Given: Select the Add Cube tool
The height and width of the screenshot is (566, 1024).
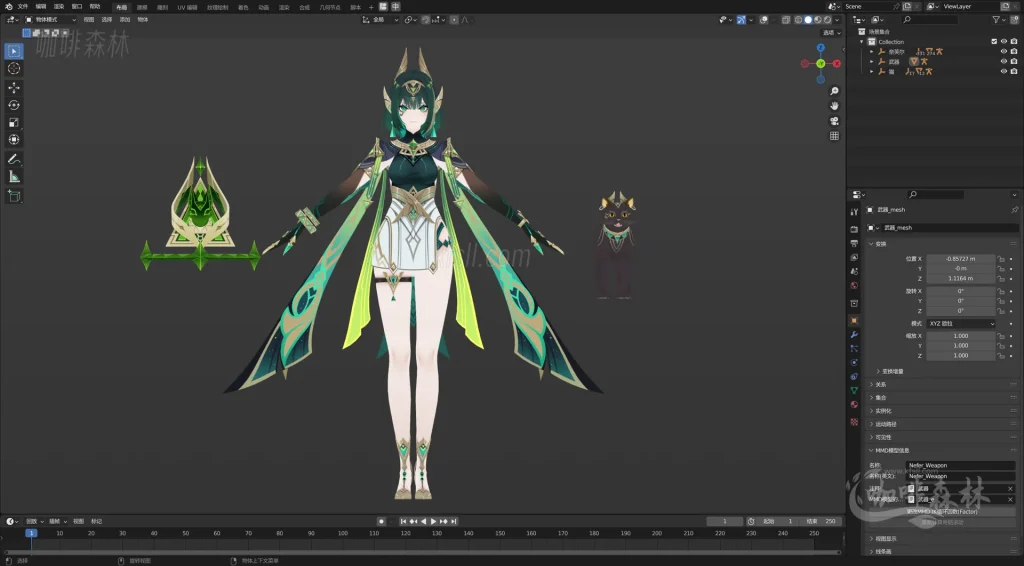Looking at the screenshot, I should point(14,195).
